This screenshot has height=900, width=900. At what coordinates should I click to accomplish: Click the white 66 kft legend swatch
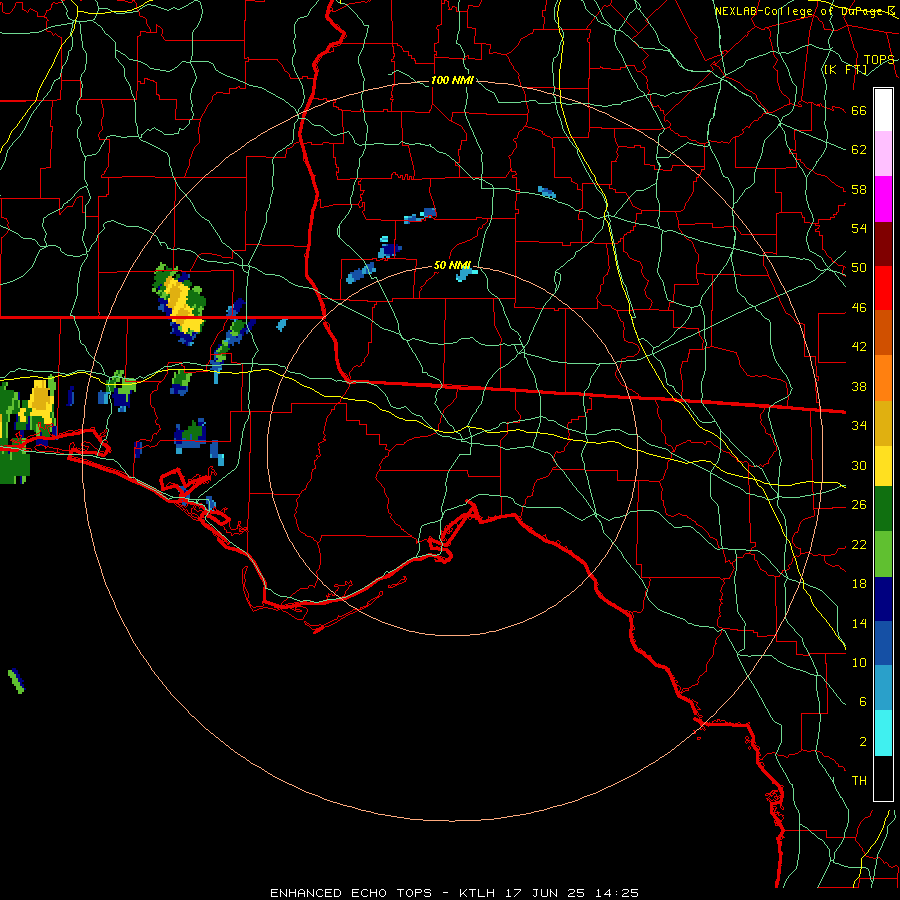(883, 110)
